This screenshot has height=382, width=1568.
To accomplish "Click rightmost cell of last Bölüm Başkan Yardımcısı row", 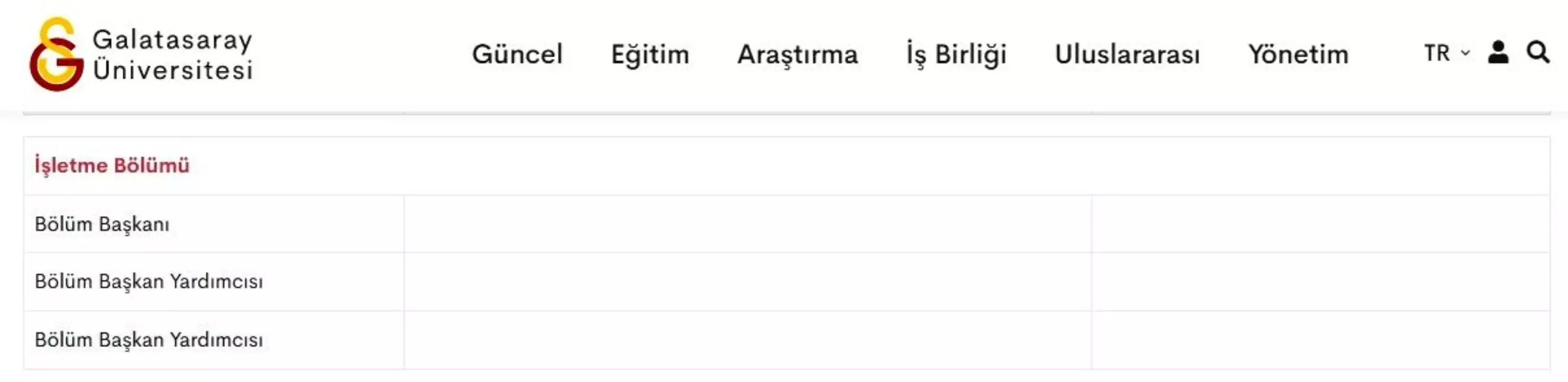I will coord(1320,340).
